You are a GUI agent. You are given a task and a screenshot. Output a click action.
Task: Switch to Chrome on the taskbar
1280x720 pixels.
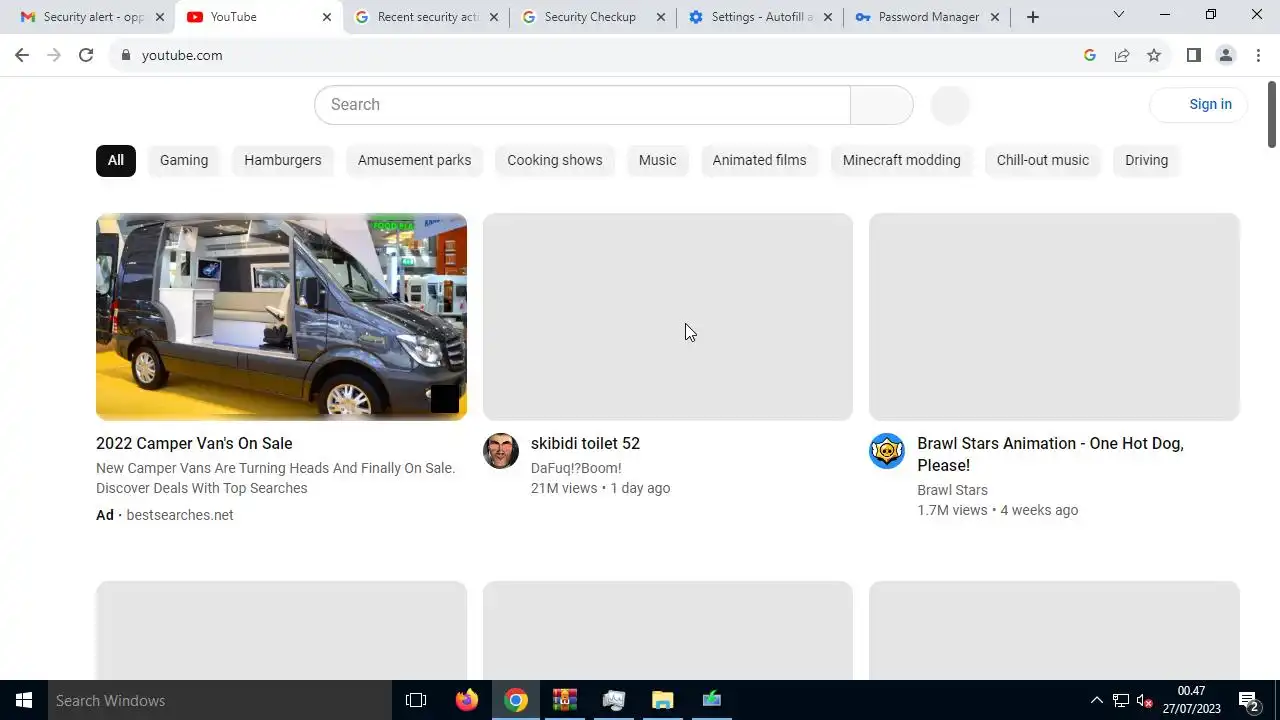pos(516,700)
